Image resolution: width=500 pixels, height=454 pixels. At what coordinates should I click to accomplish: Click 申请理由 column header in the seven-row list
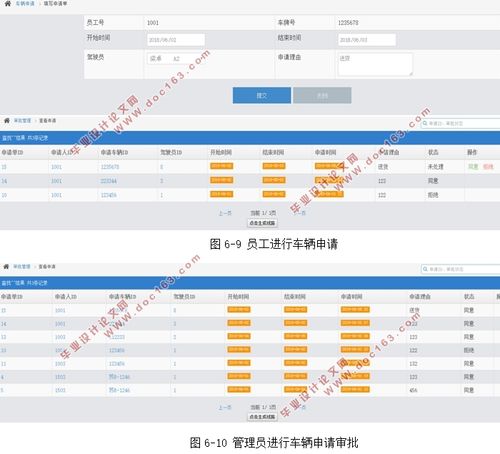[x=420, y=296]
